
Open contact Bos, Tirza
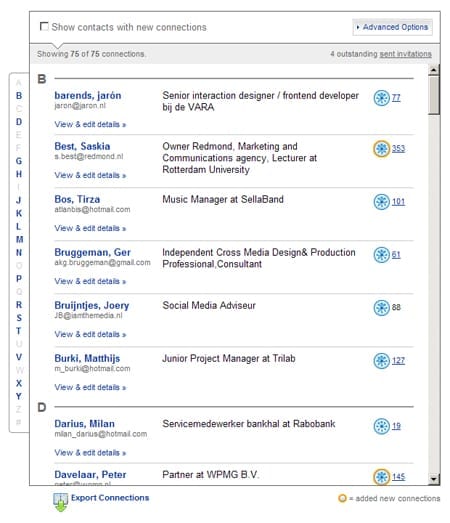point(77,199)
